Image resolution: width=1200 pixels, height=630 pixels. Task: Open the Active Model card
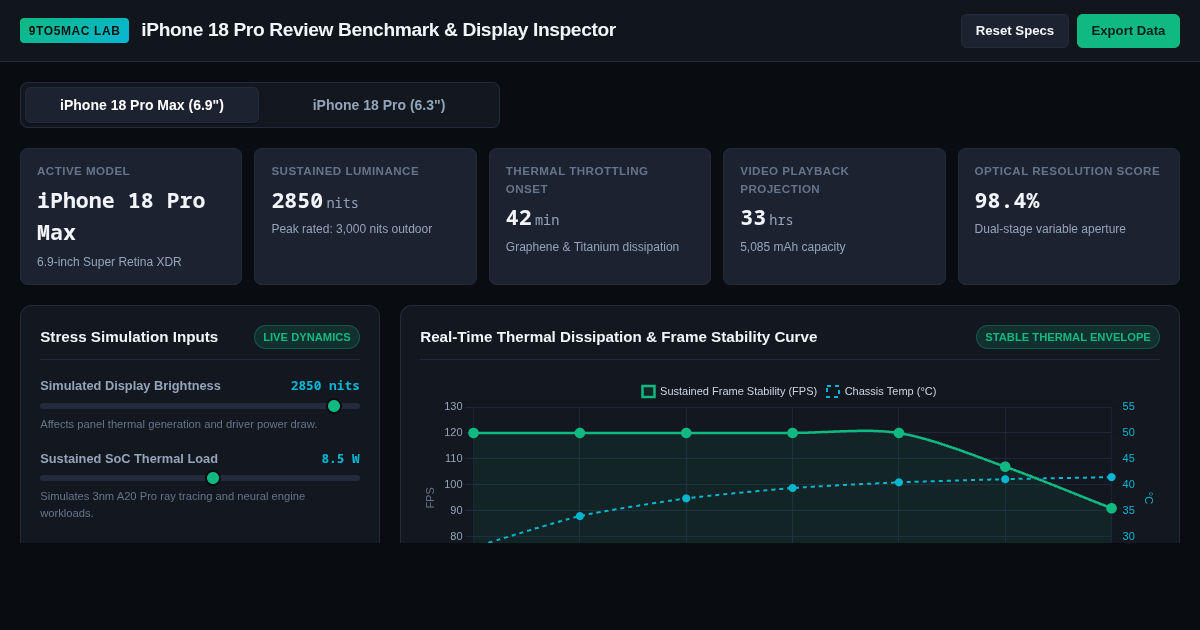(131, 217)
